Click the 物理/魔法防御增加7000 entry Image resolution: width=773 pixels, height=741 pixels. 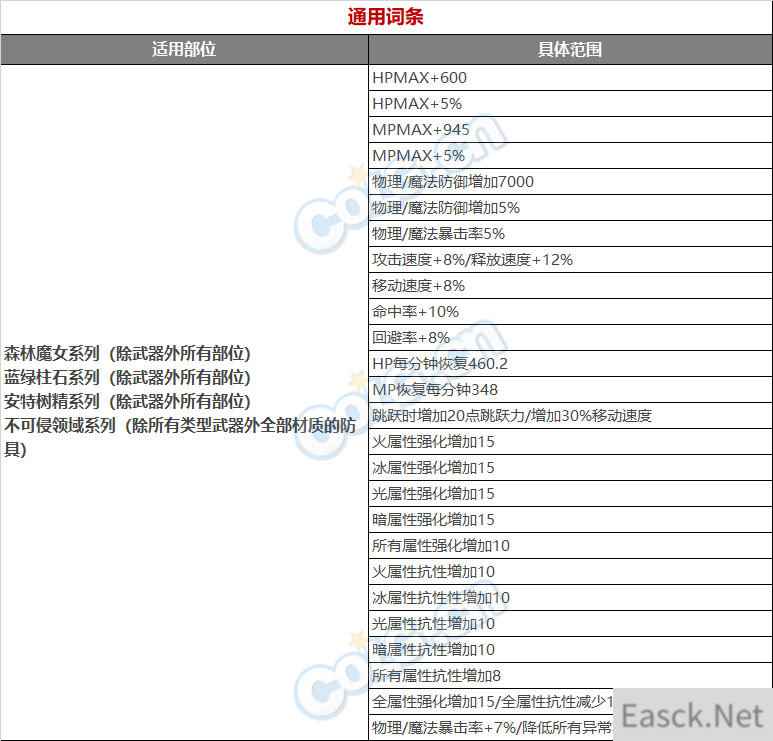pos(452,182)
